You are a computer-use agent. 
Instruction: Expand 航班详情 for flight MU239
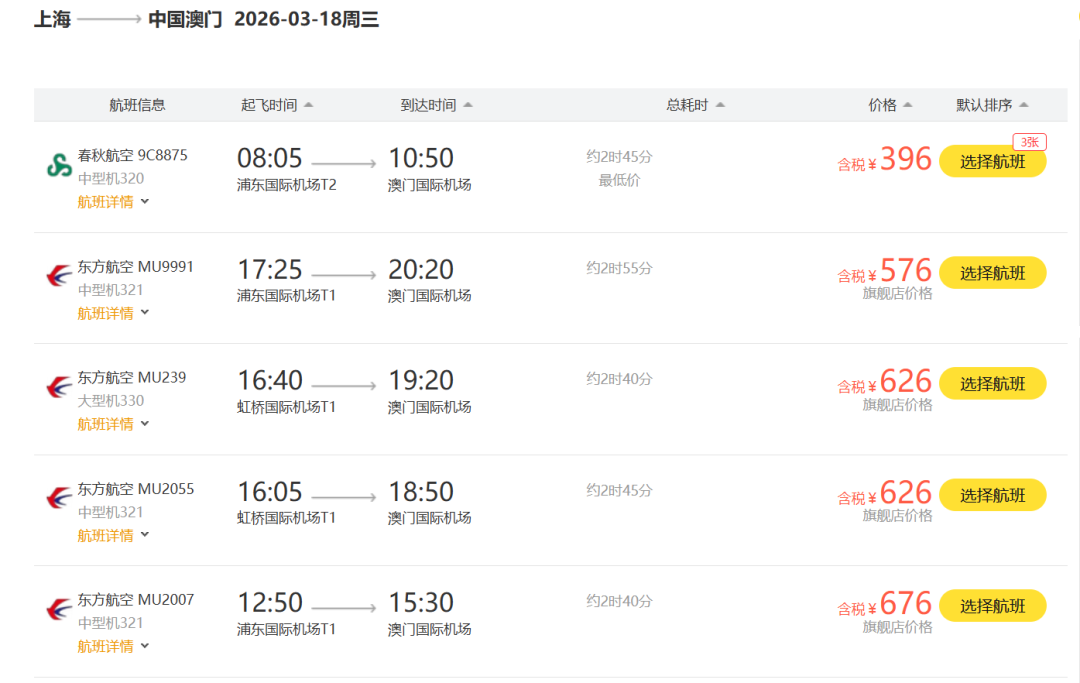coord(113,424)
